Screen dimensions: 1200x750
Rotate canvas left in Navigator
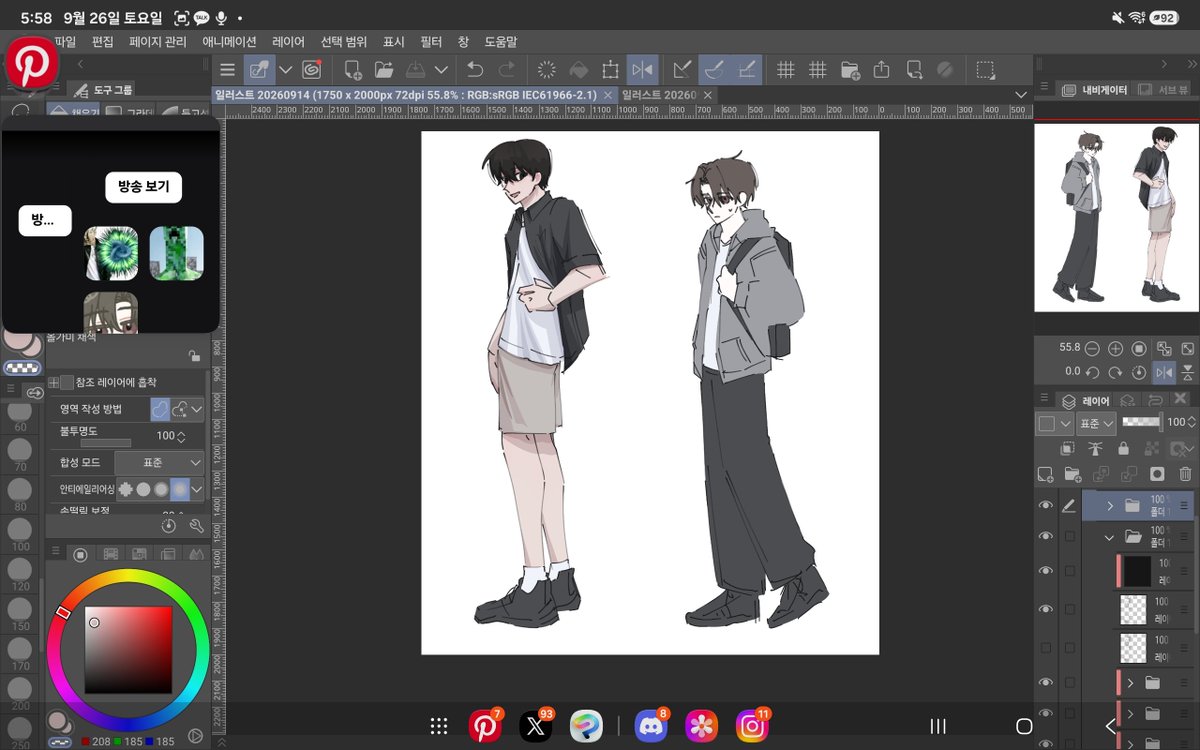(x=1092, y=372)
